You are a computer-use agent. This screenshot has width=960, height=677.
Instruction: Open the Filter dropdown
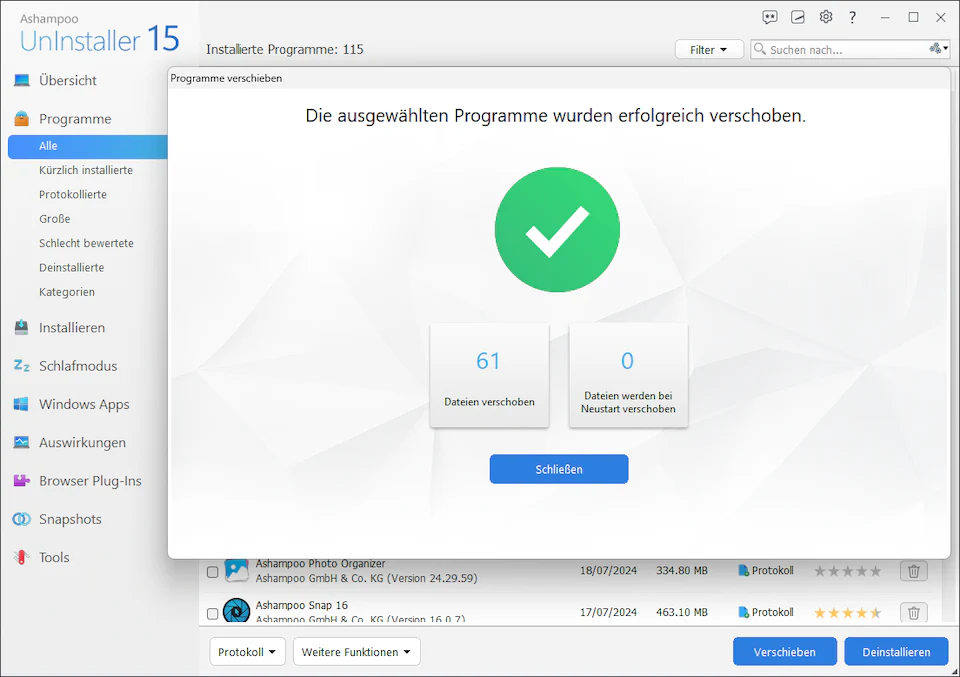point(709,50)
